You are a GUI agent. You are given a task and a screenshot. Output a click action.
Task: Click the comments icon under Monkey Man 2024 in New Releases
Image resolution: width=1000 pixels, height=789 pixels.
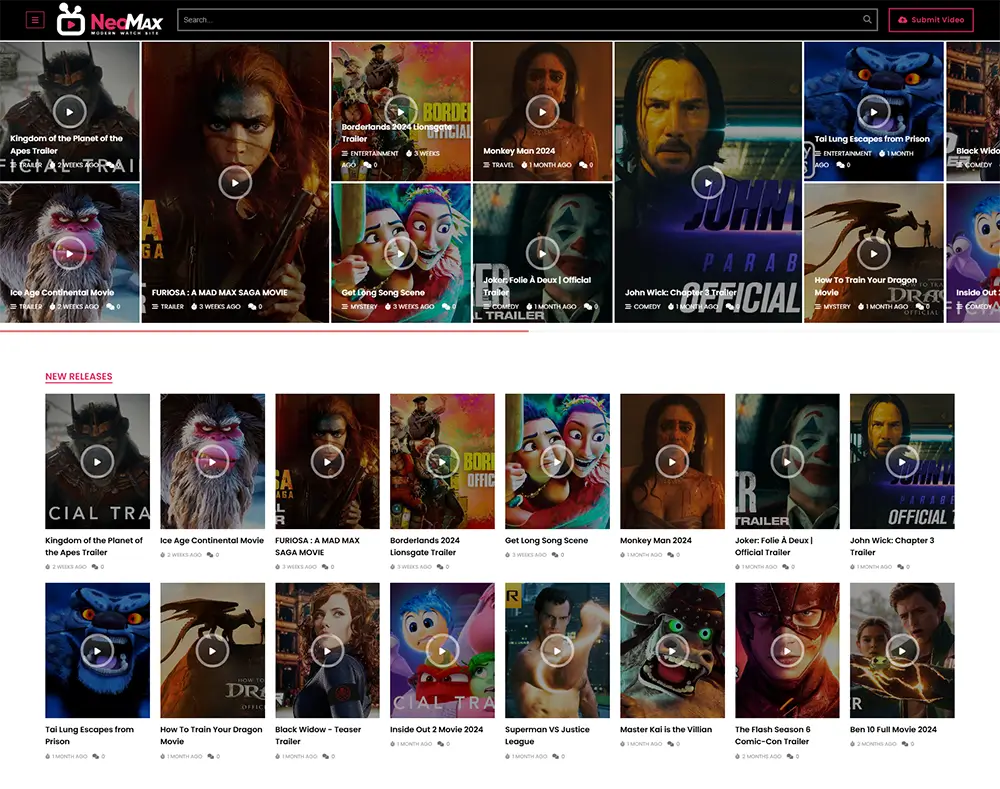click(670, 555)
